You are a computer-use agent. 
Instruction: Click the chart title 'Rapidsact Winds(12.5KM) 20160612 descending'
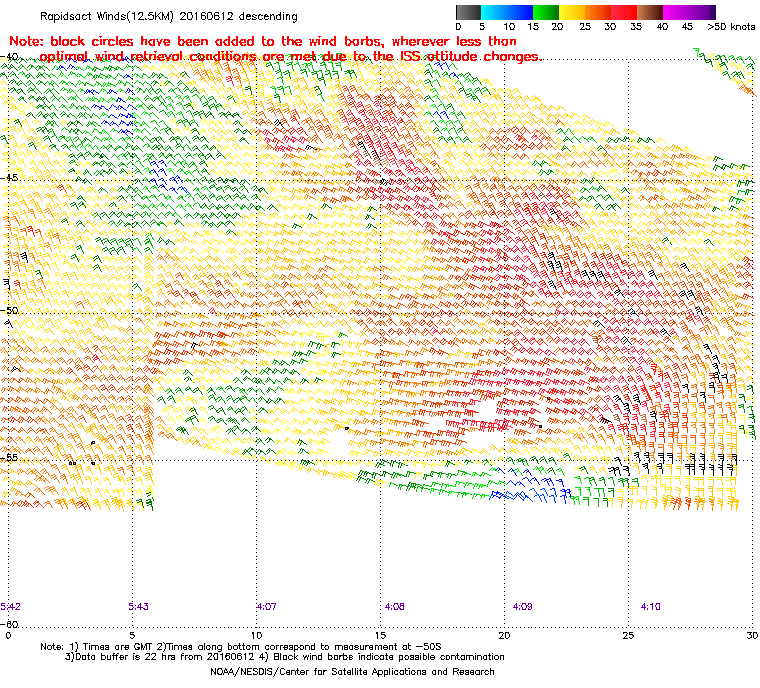(169, 16)
